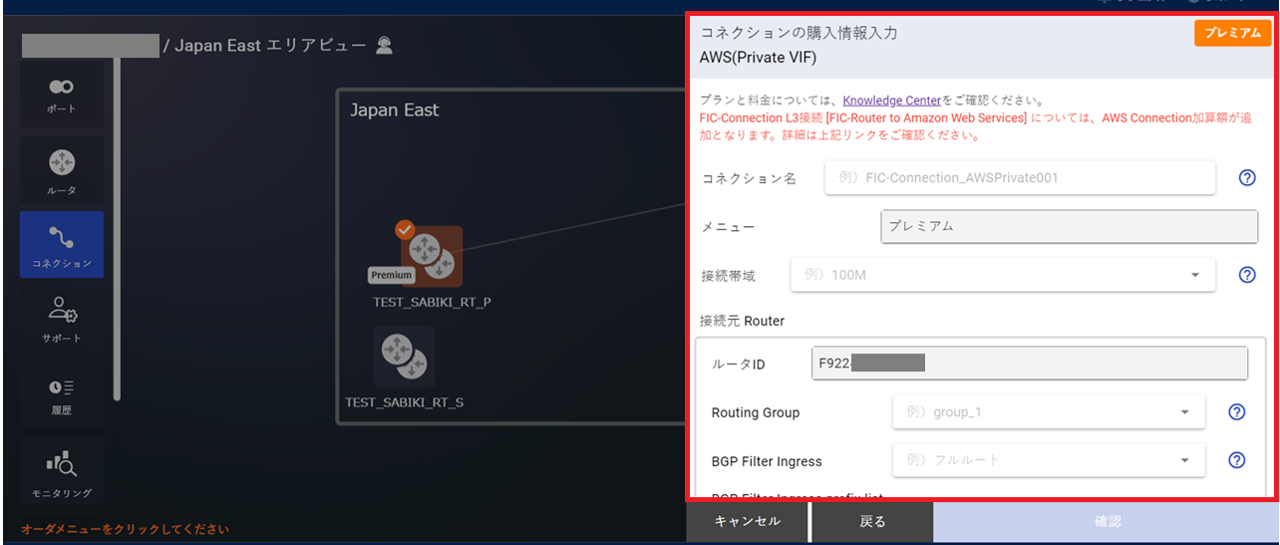This screenshot has width=1280, height=545.
Task: Open help for BGP Filter Ingress
Action: [1236, 460]
